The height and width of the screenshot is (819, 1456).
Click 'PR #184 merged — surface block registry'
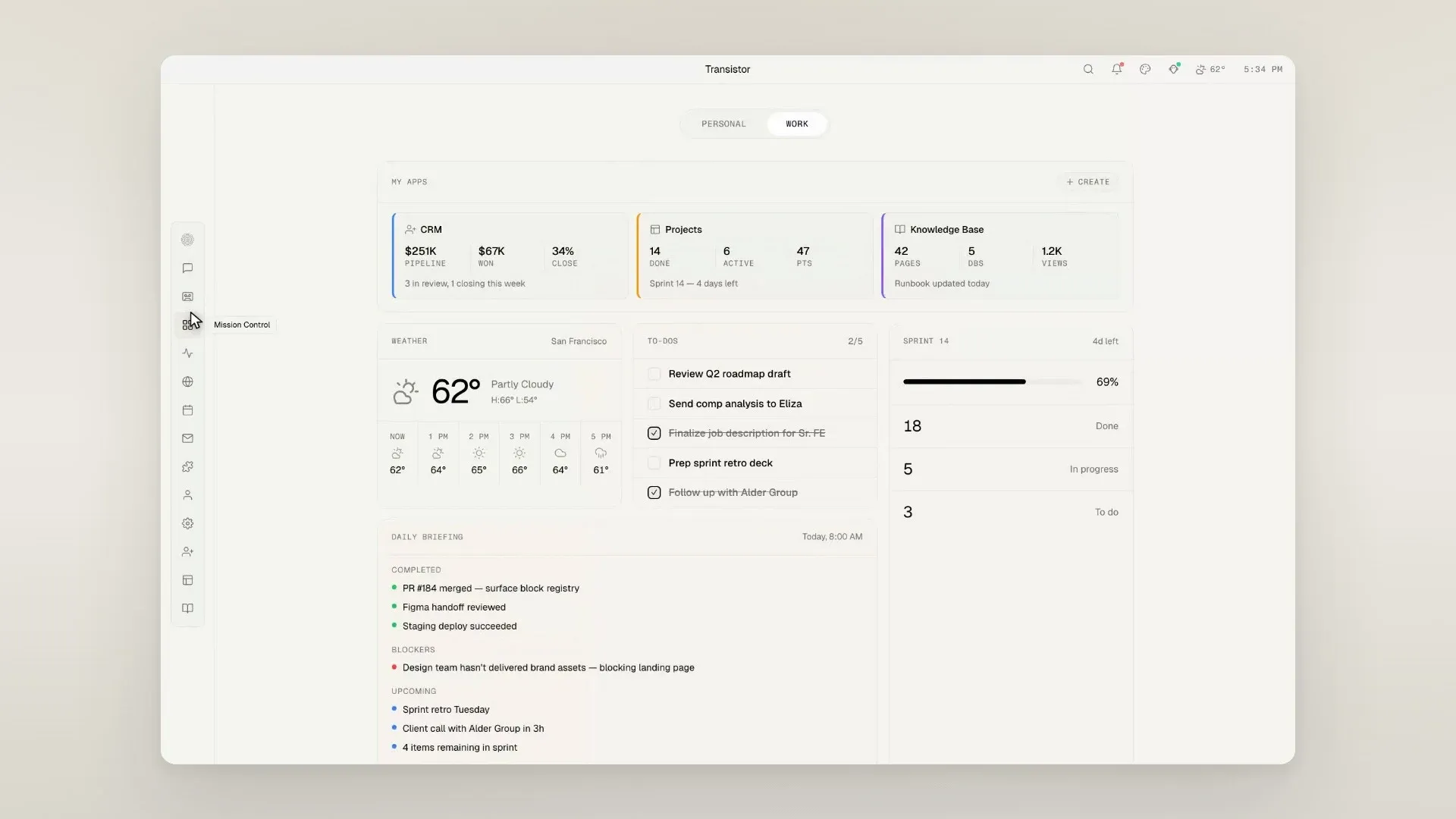[491, 588]
